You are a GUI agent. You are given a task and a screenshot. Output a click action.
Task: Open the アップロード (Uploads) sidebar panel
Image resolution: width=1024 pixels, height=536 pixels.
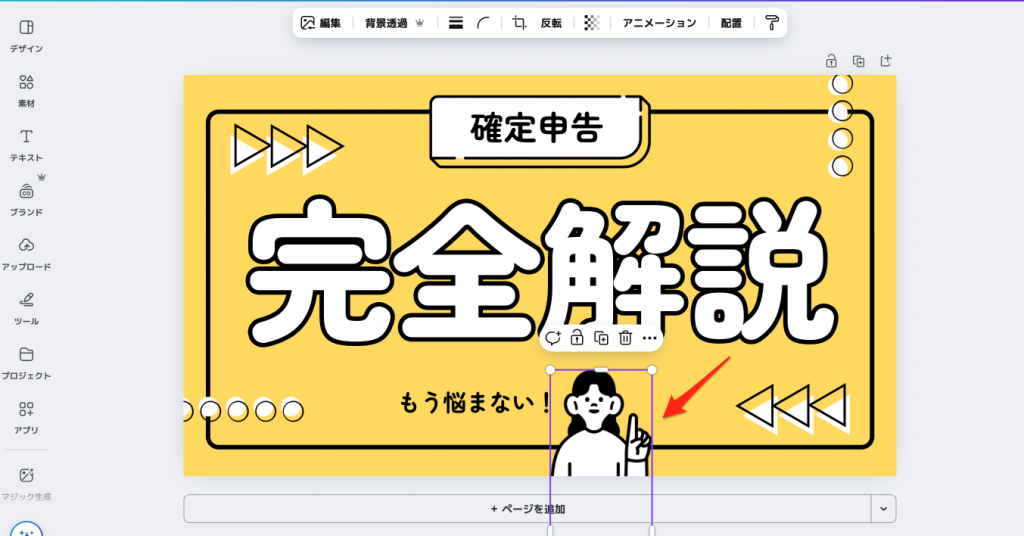[x=26, y=253]
